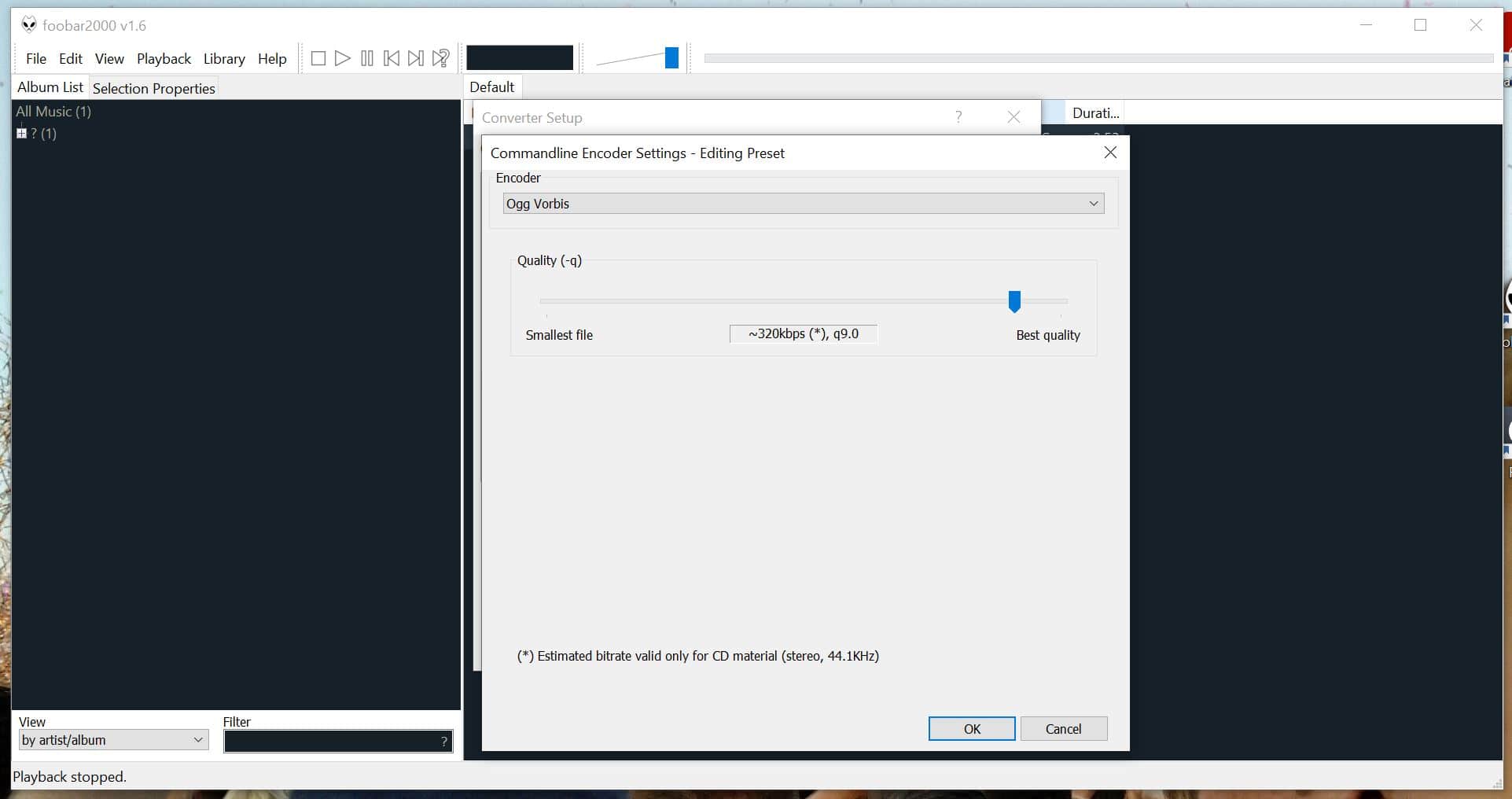The height and width of the screenshot is (799, 1512).
Task: Switch to the Album List tab
Action: tap(50, 87)
